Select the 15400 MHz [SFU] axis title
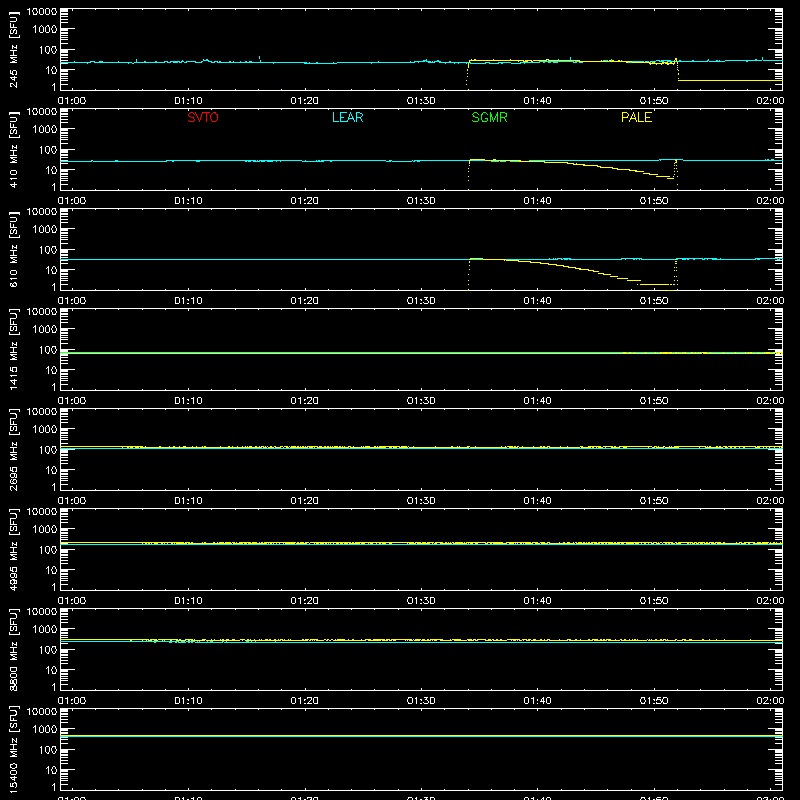This screenshot has width=800, height=800. (14, 749)
